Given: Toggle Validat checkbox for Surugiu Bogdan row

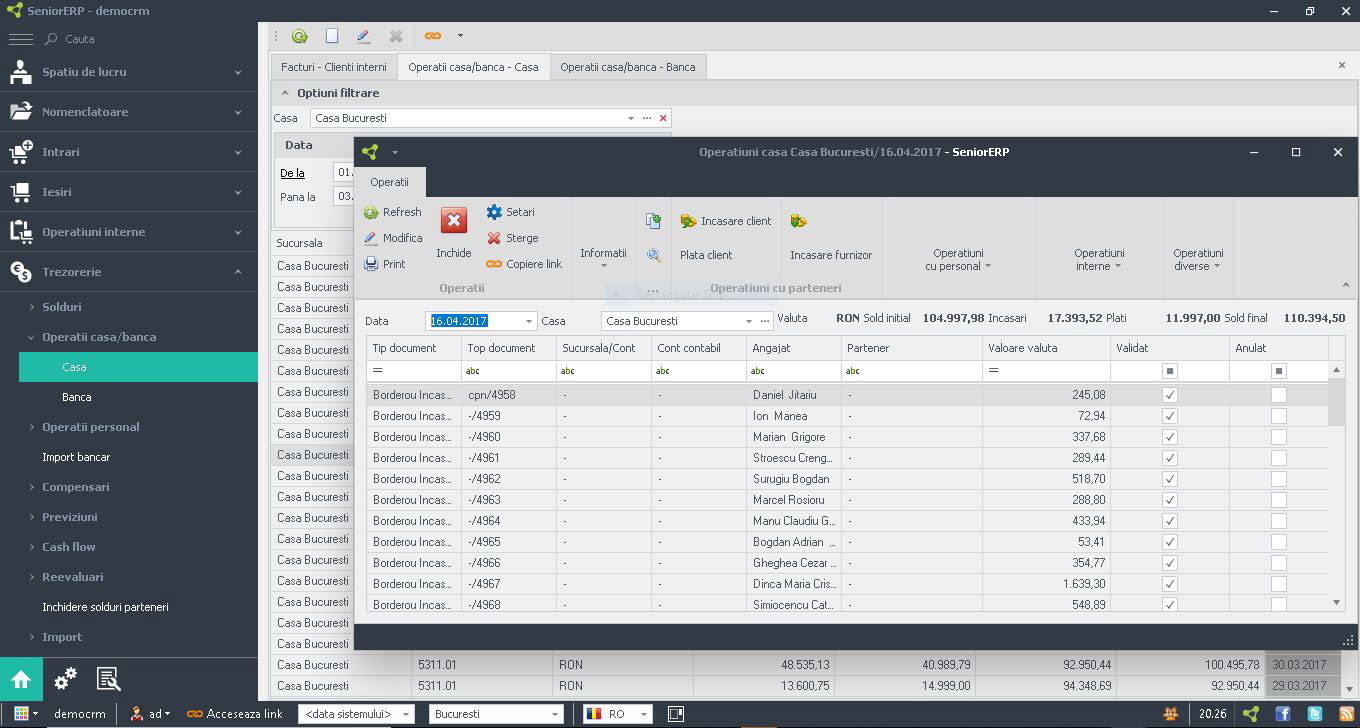Looking at the screenshot, I should (x=1170, y=479).
